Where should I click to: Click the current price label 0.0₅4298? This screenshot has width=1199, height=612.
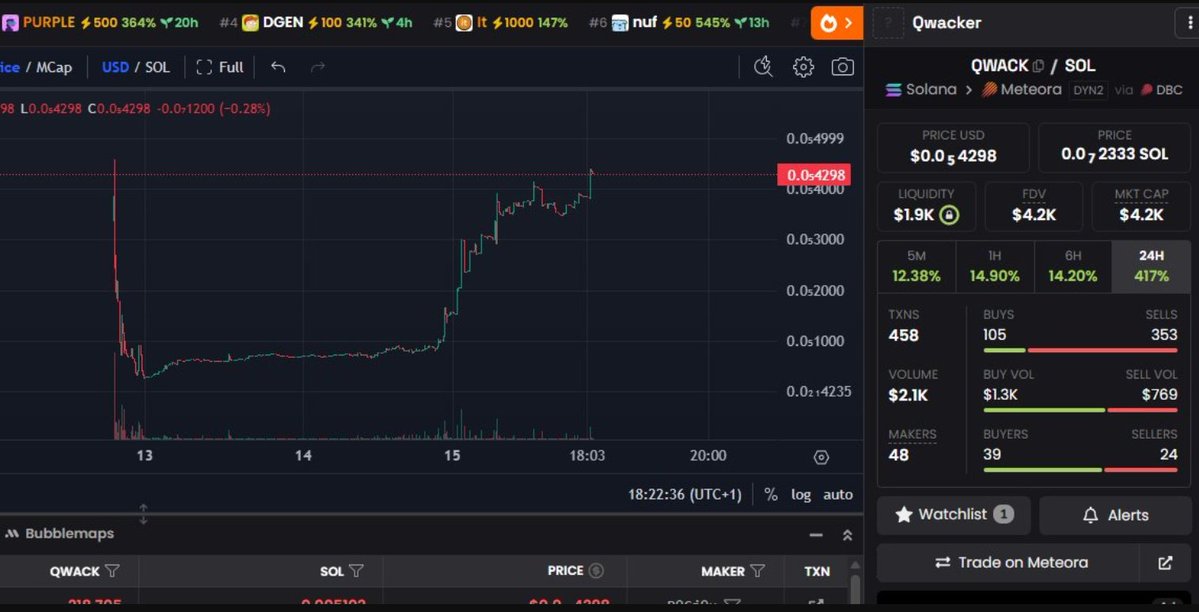tap(814, 175)
